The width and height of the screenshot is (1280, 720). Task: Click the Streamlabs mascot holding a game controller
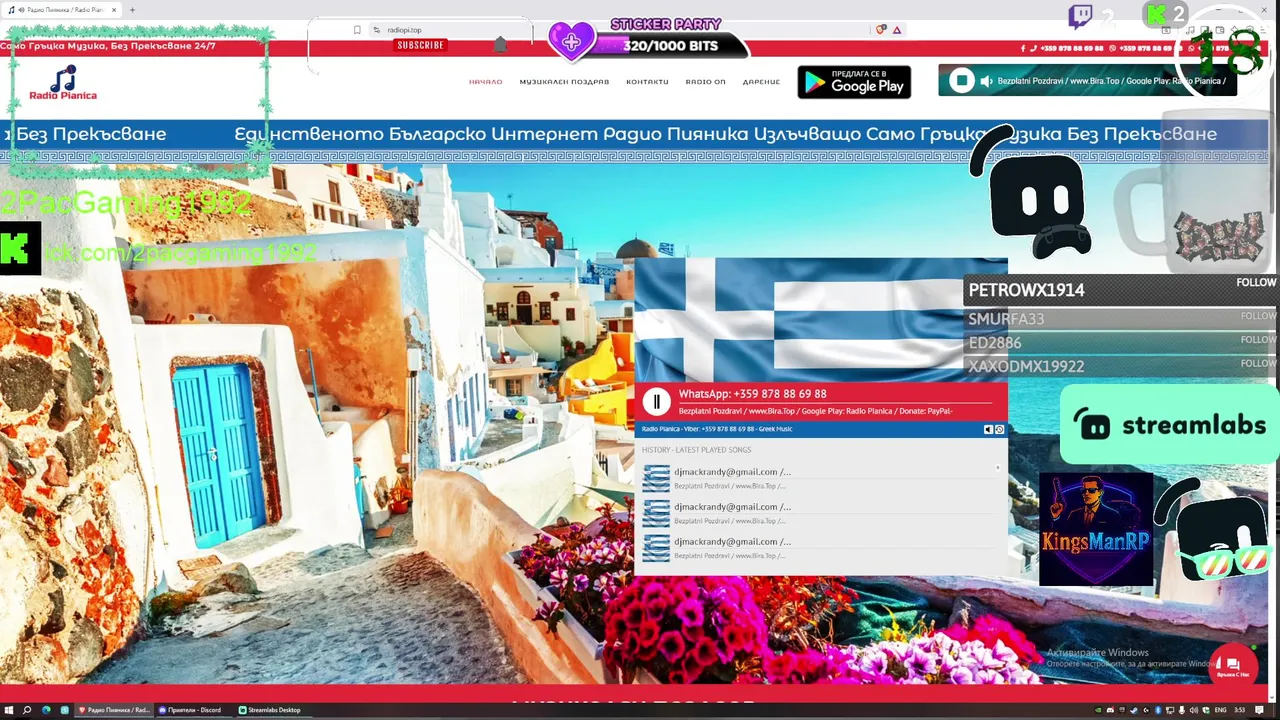coord(1035,193)
